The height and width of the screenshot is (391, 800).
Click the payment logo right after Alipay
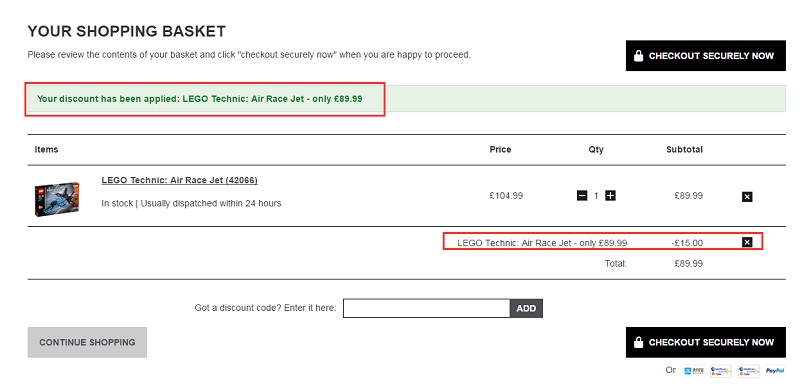[x=721, y=371]
